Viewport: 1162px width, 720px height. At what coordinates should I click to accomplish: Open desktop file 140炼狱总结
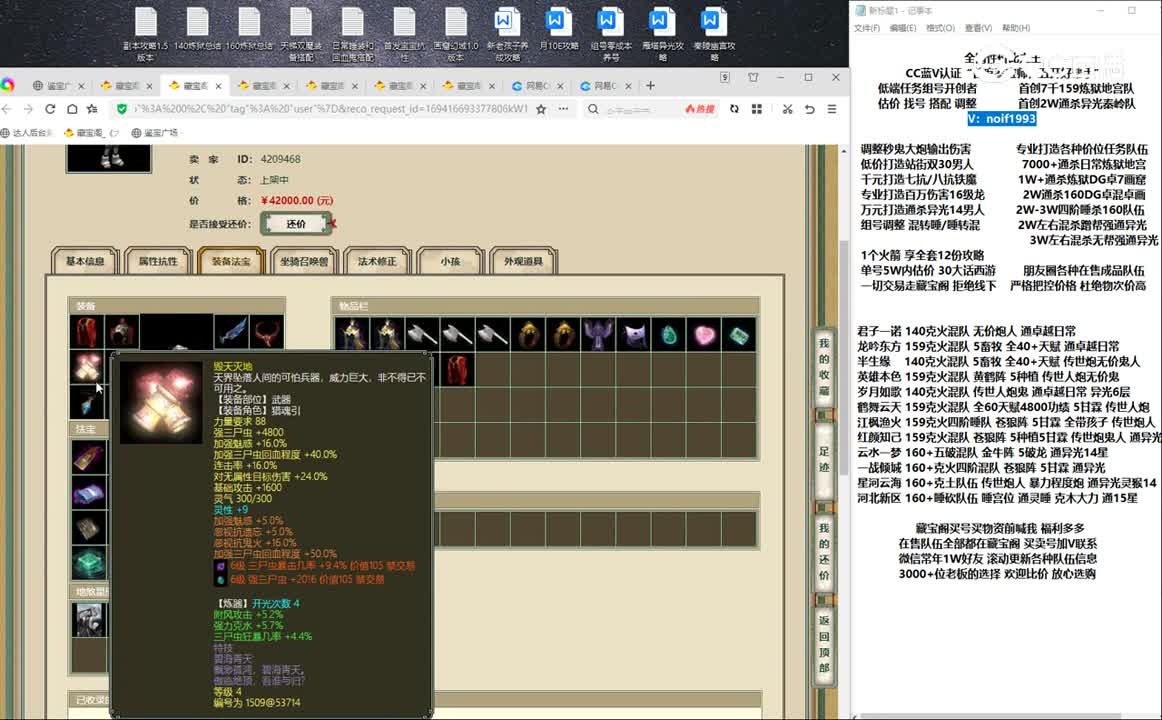[x=197, y=30]
